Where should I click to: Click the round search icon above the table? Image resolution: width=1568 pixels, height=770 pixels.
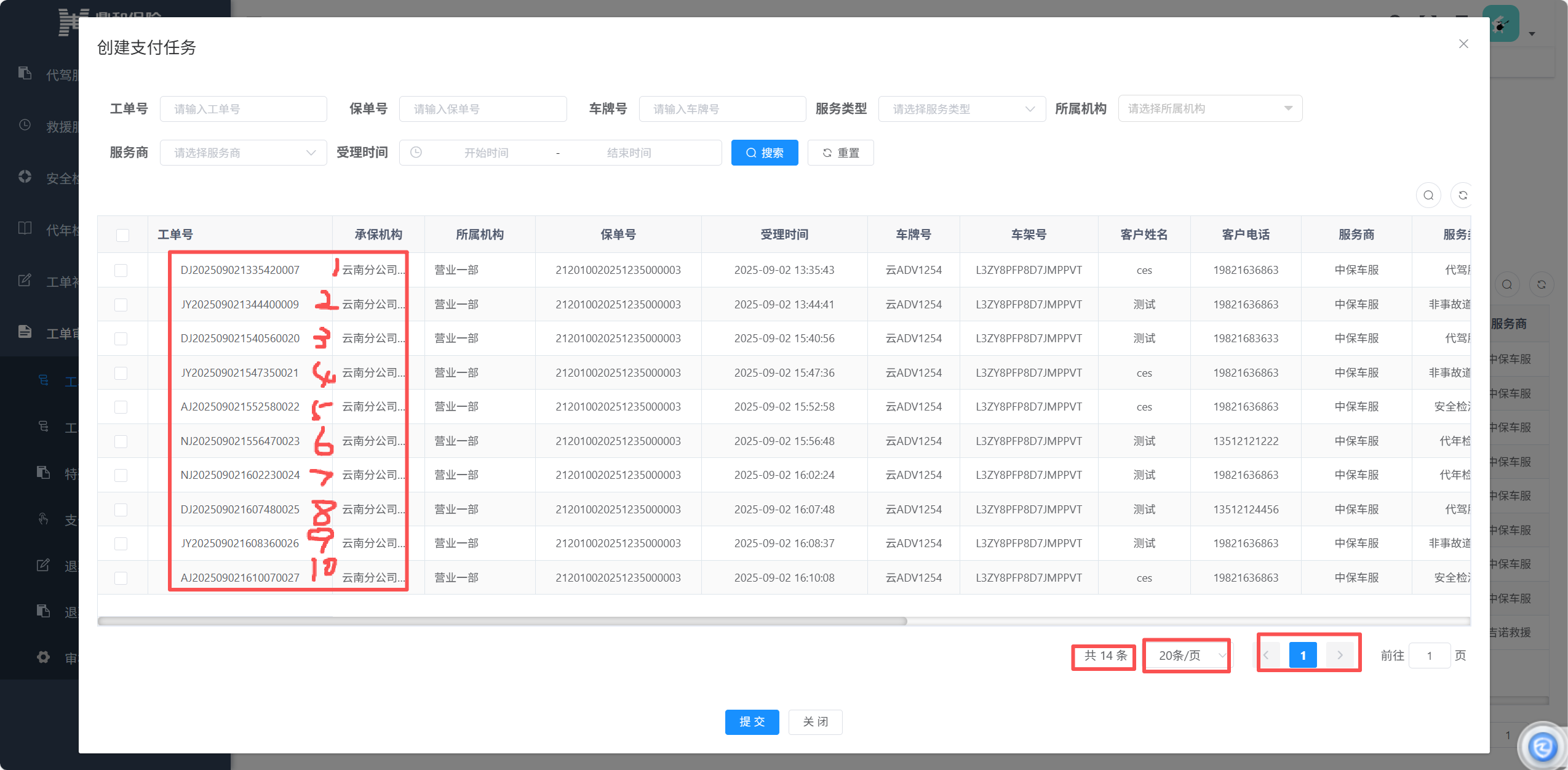[x=1428, y=195]
